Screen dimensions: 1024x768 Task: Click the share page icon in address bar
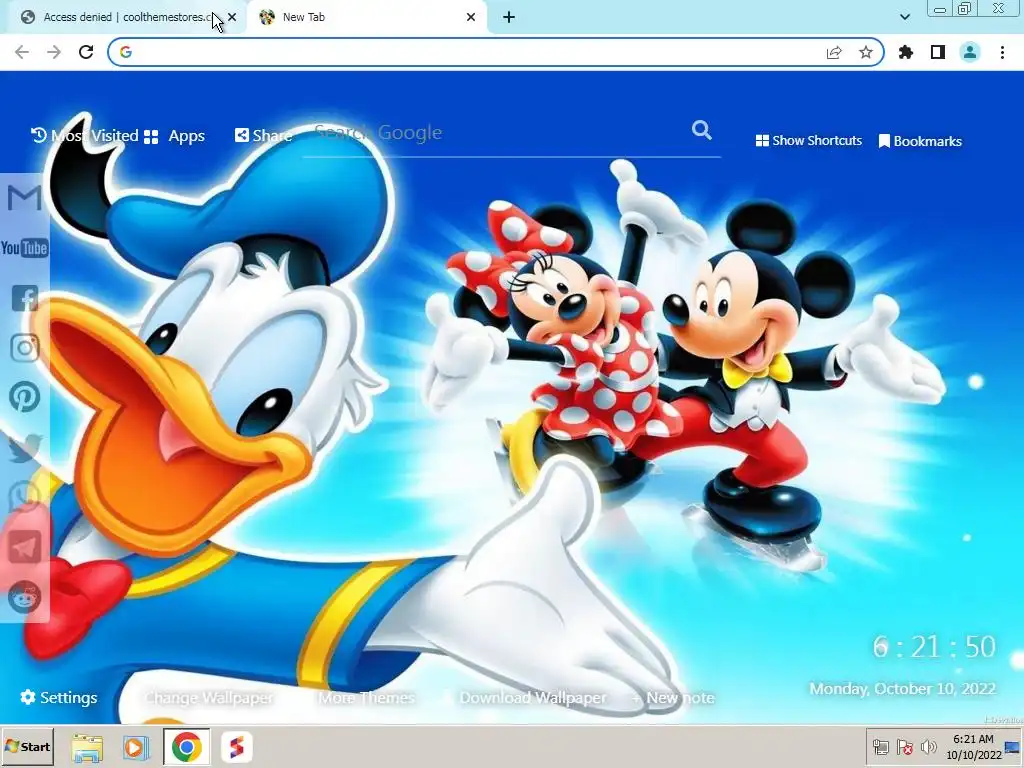point(834,52)
